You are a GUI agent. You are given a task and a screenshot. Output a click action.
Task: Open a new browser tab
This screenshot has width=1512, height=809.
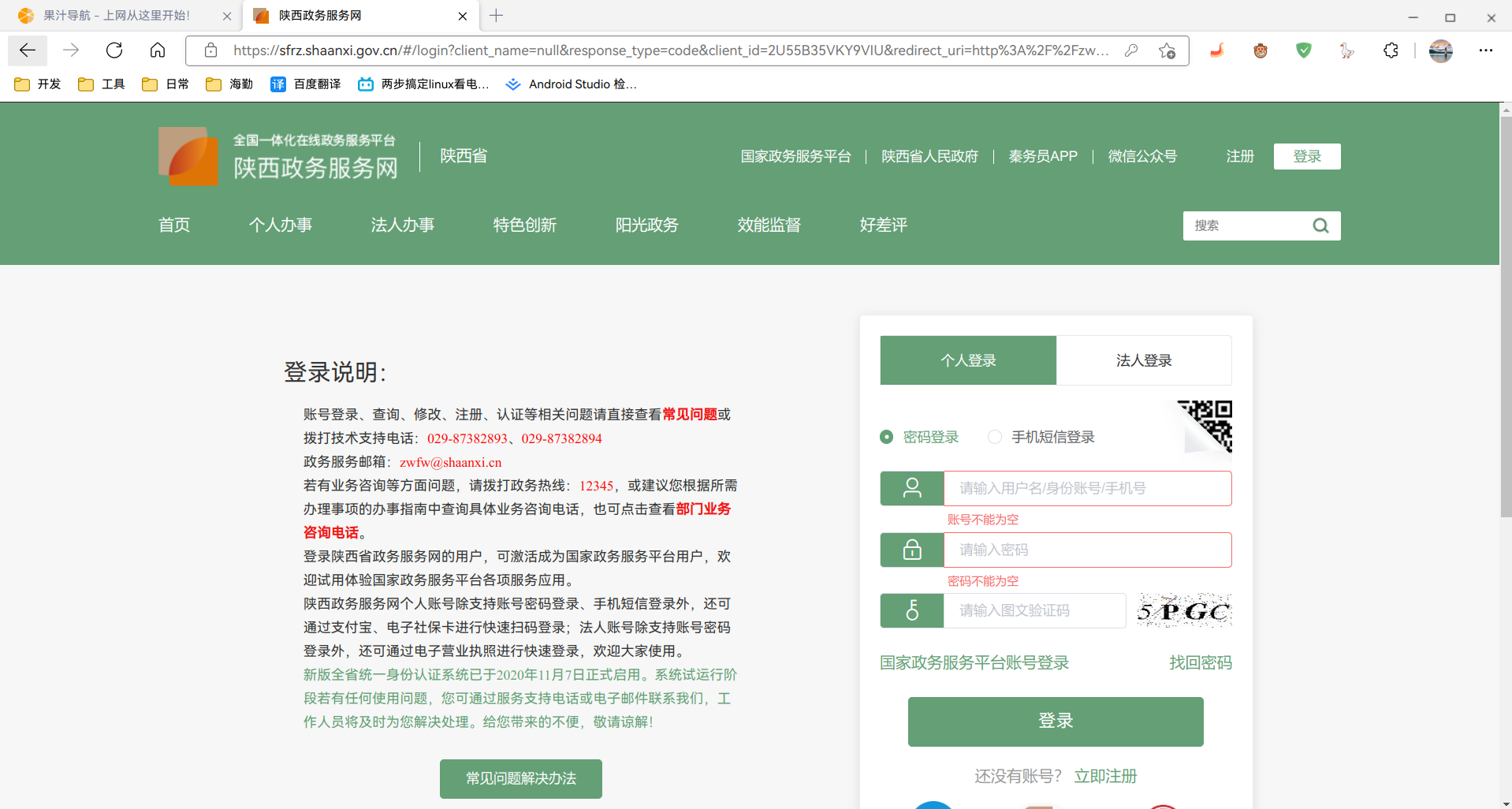point(496,16)
